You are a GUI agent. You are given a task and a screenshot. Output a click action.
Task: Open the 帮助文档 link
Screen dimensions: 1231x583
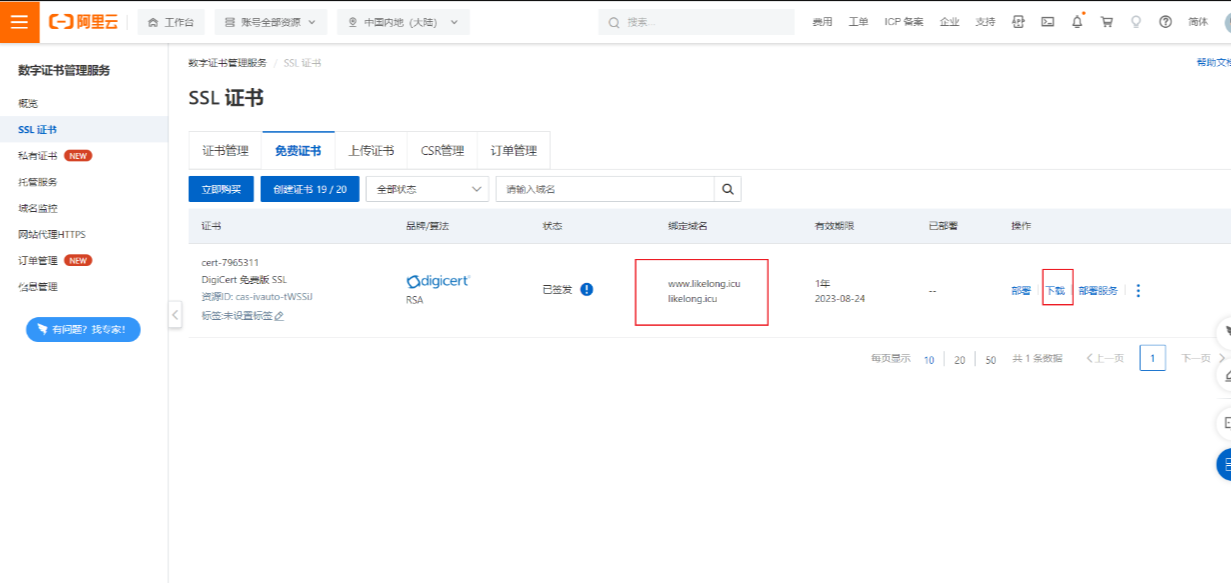pyautogui.click(x=1213, y=62)
